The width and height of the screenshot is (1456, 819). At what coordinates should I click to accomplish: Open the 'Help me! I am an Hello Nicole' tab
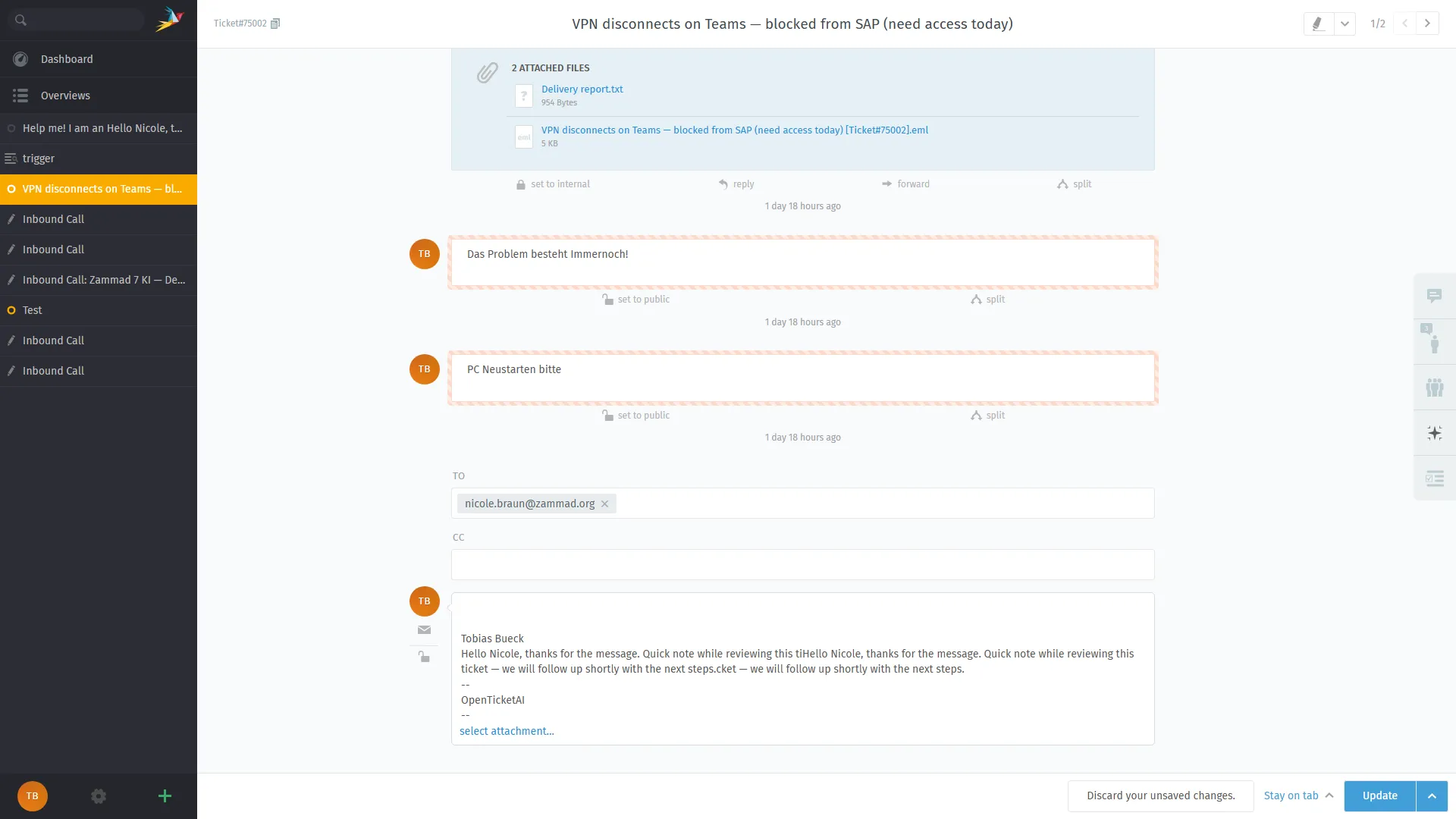(x=99, y=128)
